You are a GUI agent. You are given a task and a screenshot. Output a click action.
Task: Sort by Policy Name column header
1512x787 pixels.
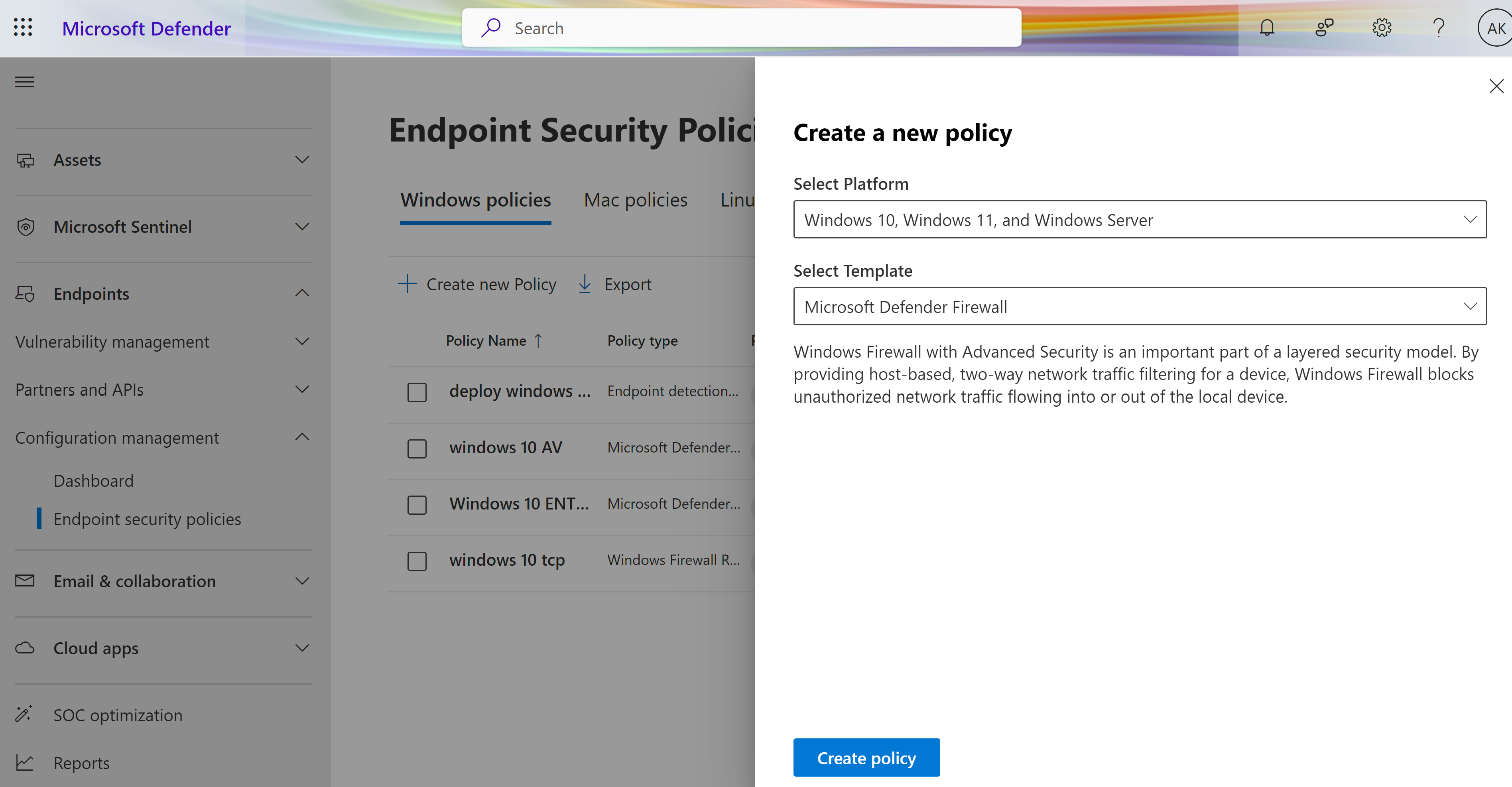[x=486, y=341]
